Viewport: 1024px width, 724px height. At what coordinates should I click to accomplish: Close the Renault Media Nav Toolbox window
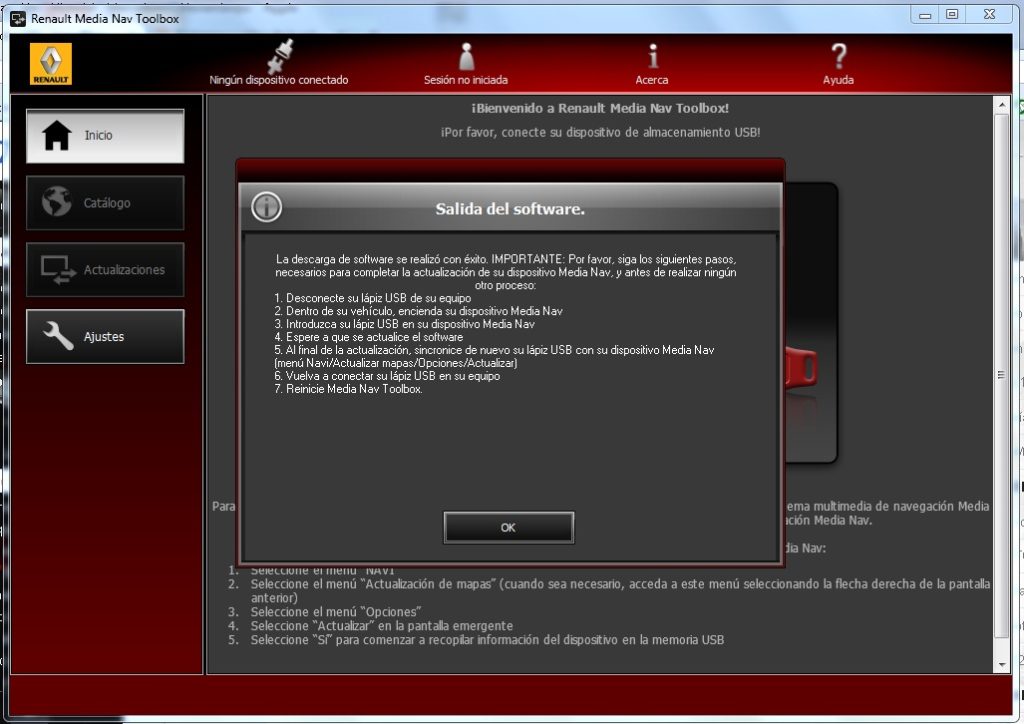click(989, 14)
